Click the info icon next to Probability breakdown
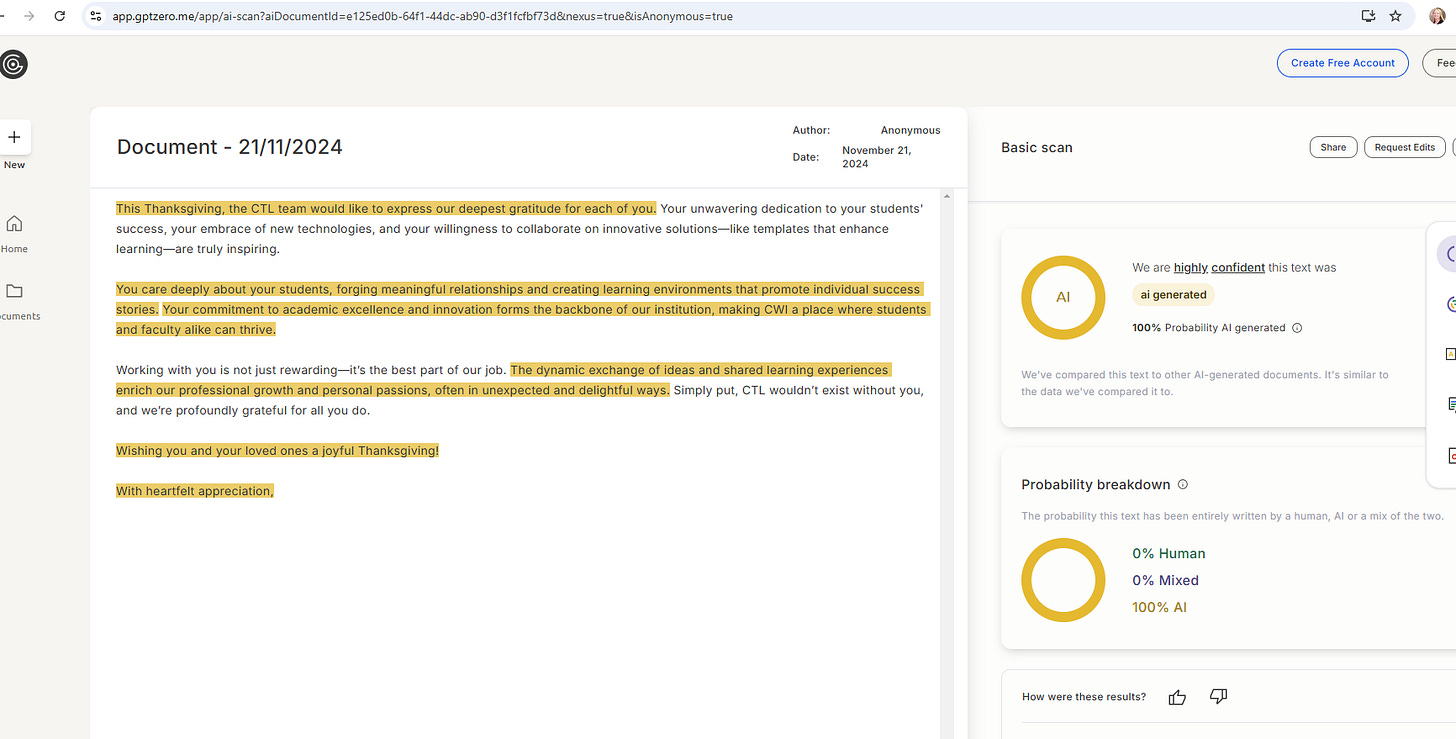Screen dimensions: 1456x739 point(1183,484)
